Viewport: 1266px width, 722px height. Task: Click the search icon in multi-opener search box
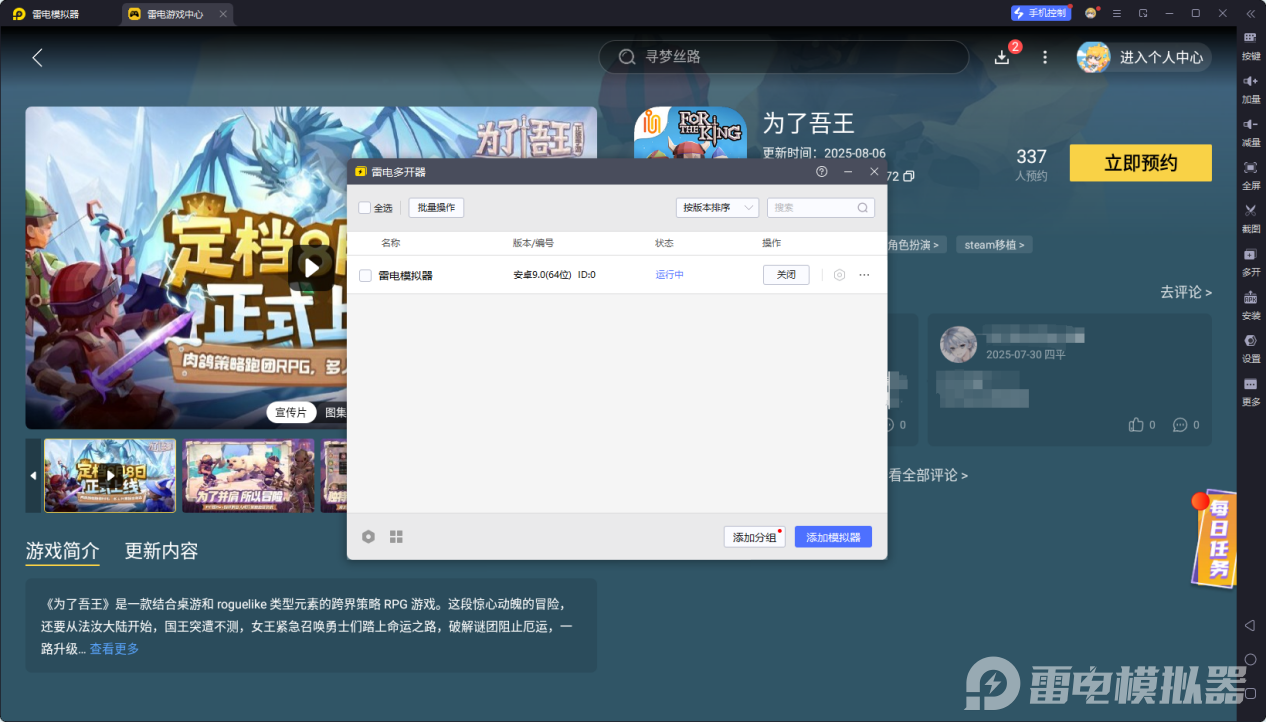tap(863, 208)
